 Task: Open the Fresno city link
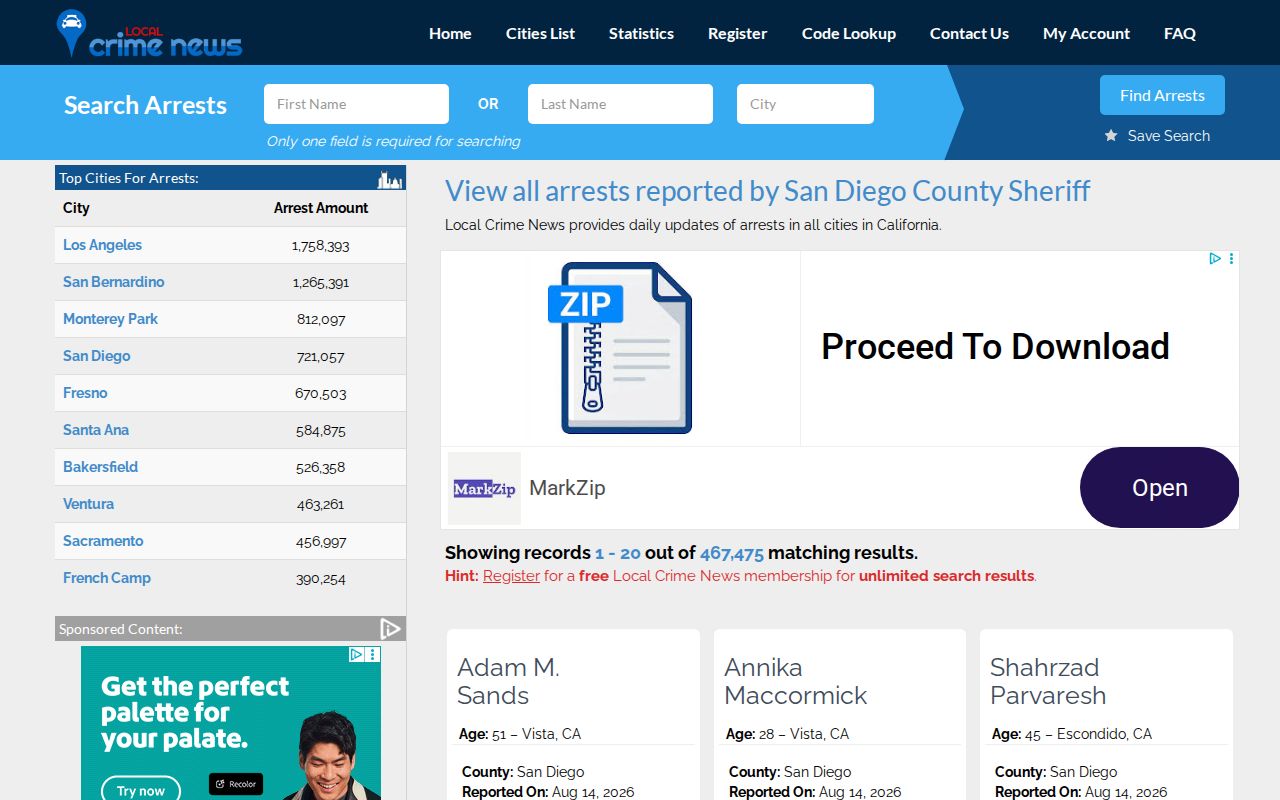[85, 393]
